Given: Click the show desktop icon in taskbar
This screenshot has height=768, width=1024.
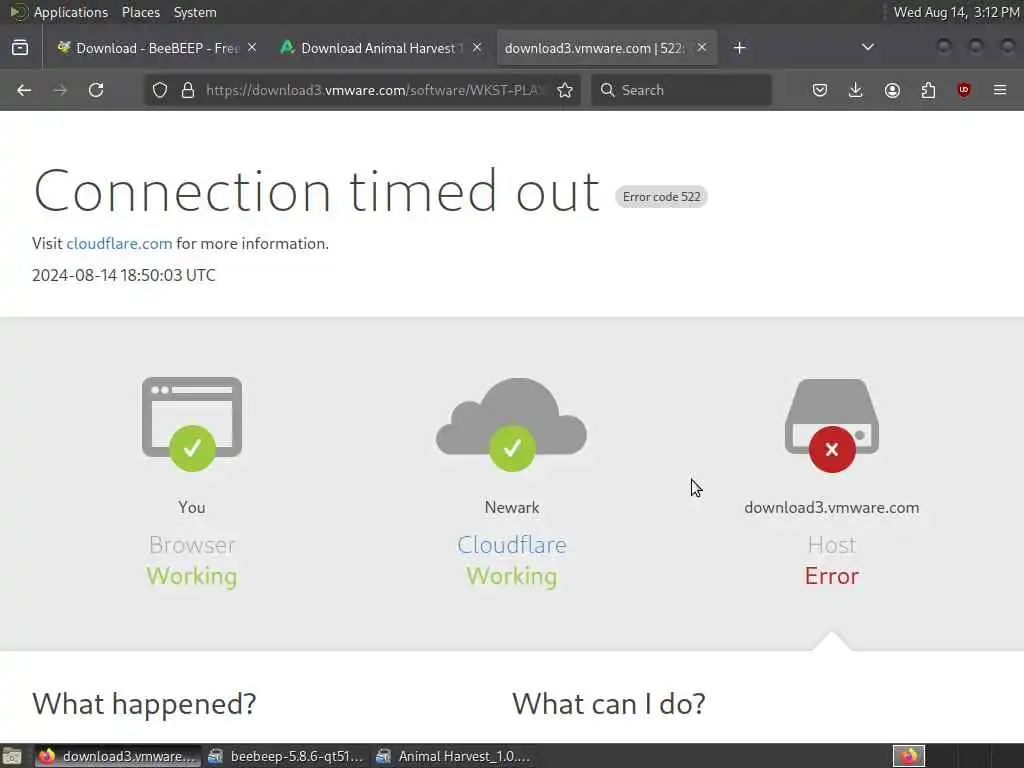Looking at the screenshot, I should point(12,756).
